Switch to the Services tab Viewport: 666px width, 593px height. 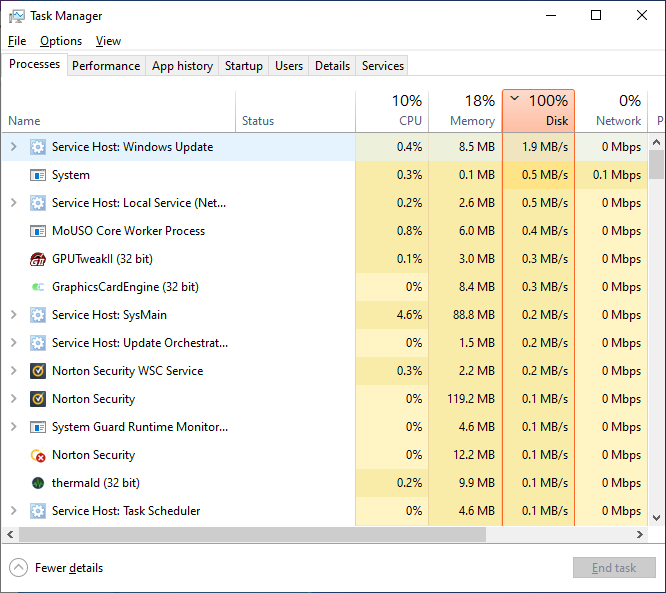pyautogui.click(x=383, y=66)
